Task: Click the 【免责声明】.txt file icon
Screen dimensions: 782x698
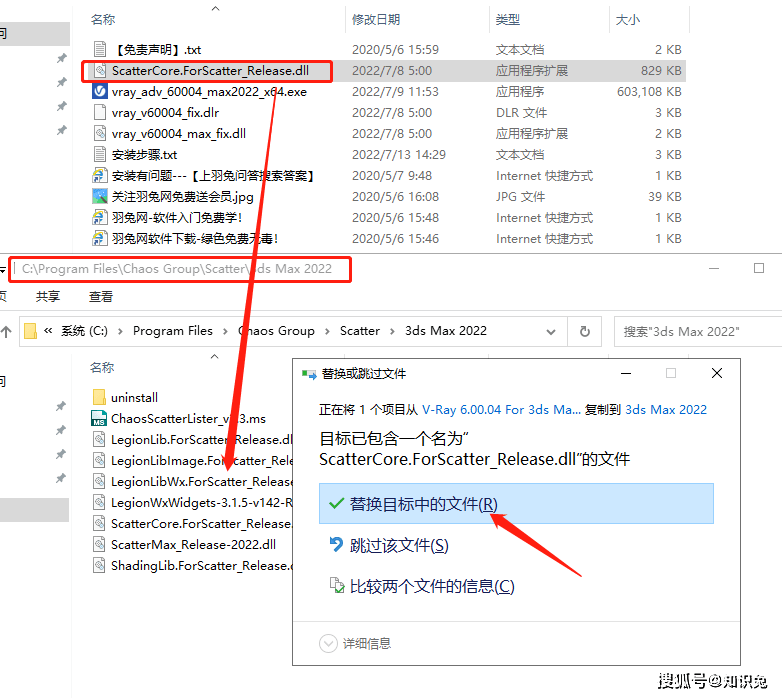Action: pos(99,49)
